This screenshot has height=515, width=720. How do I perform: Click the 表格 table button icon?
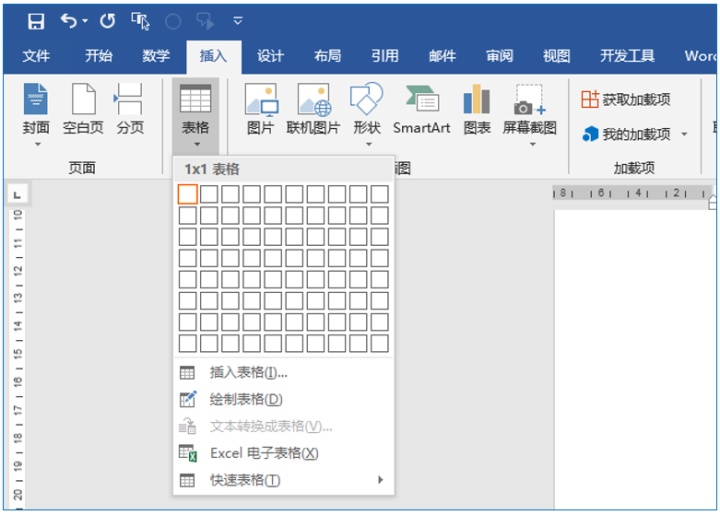point(196,98)
